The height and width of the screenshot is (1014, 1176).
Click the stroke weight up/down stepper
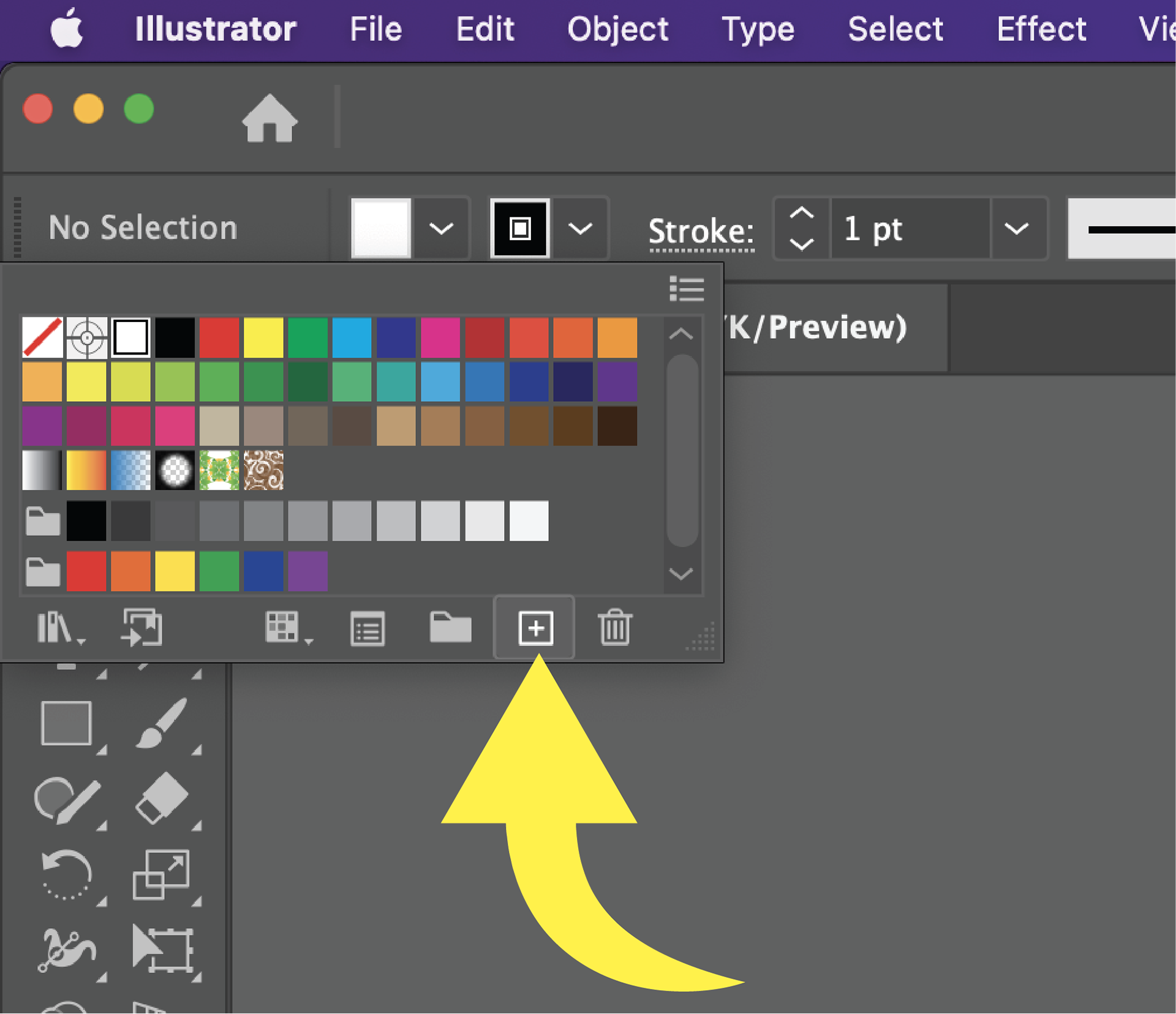click(801, 228)
